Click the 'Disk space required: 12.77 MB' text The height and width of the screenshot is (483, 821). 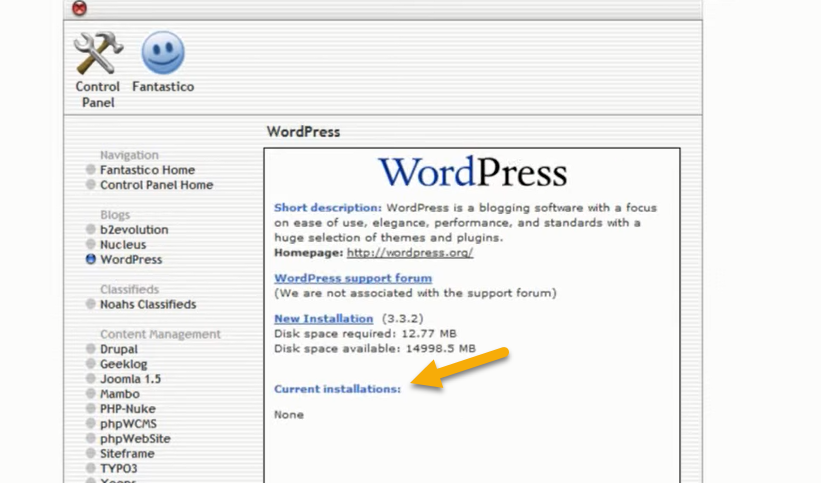pyautogui.click(x=365, y=334)
